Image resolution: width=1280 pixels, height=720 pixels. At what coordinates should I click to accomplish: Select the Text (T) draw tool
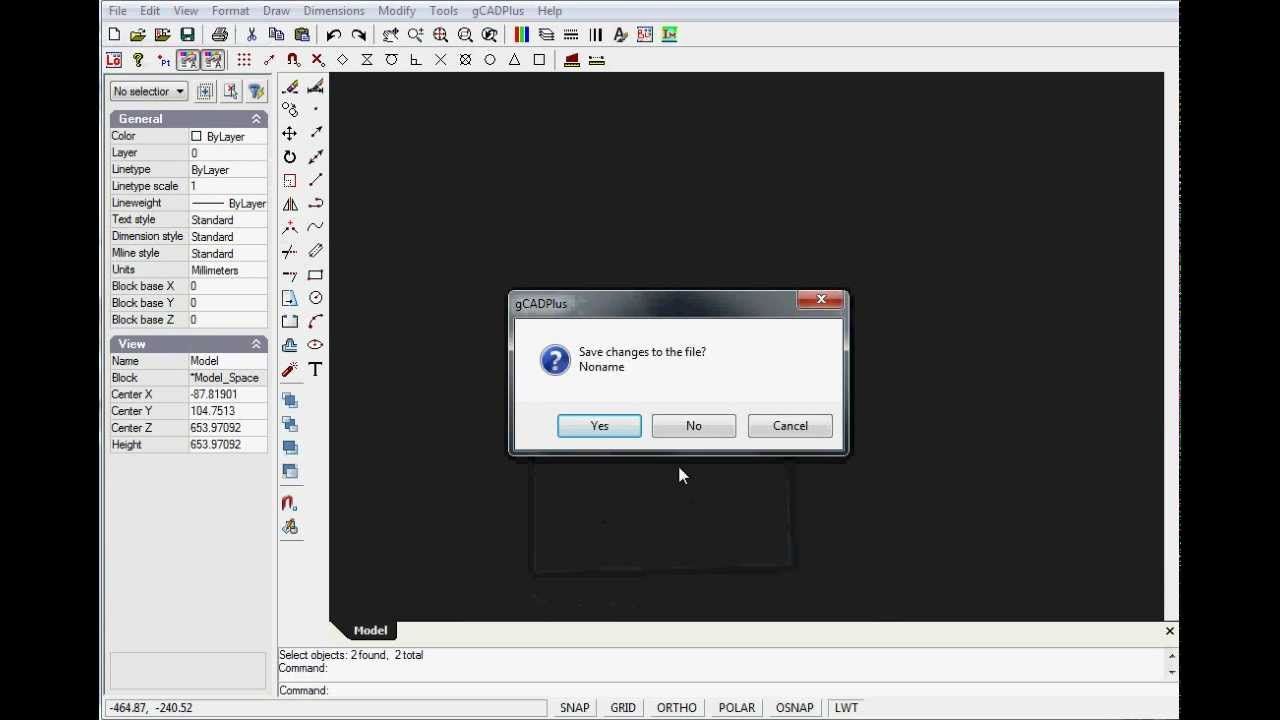tap(316, 369)
